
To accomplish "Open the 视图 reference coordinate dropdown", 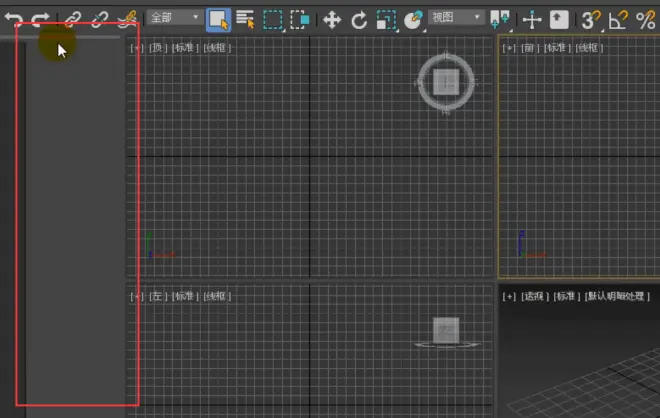I will 455,18.
